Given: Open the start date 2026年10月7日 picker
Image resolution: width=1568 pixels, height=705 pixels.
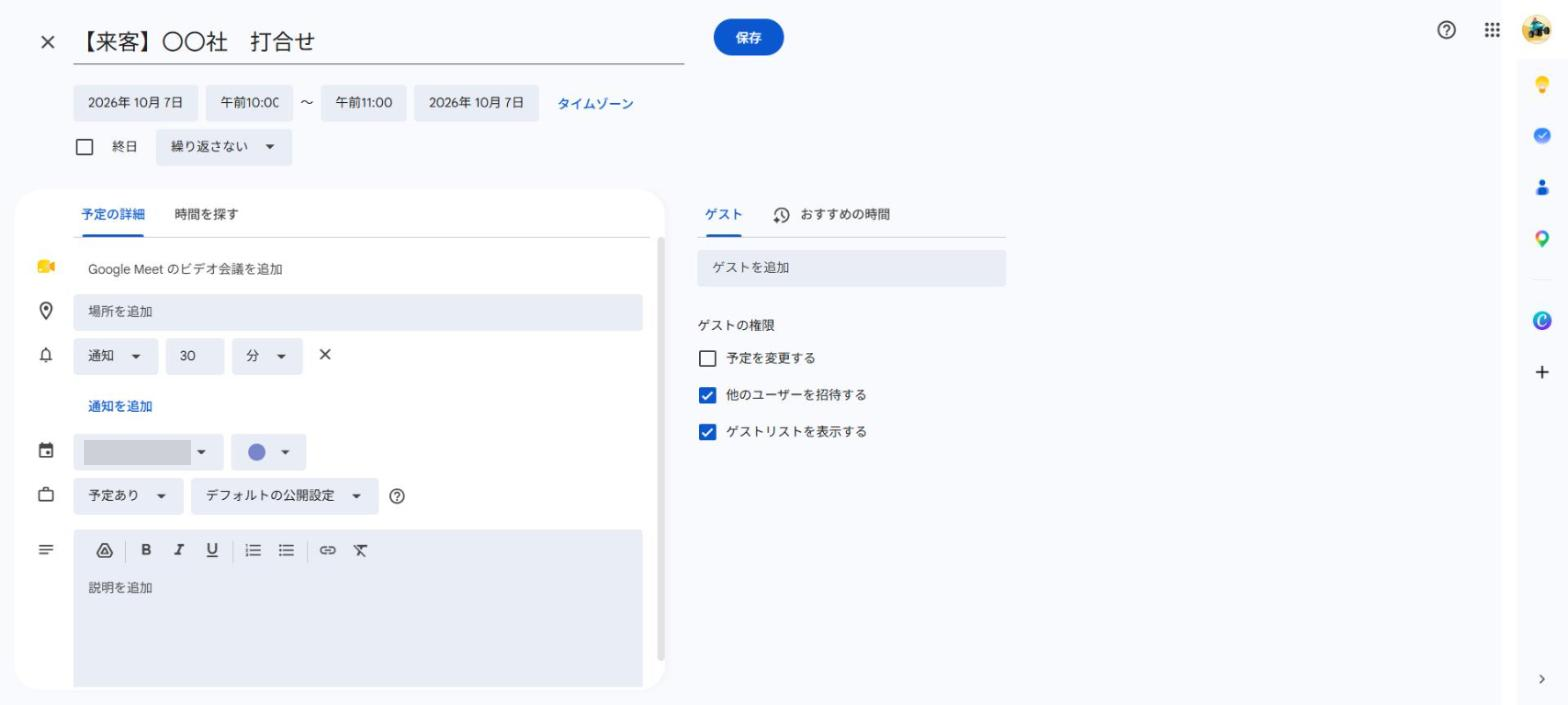Looking at the screenshot, I should (x=136, y=103).
